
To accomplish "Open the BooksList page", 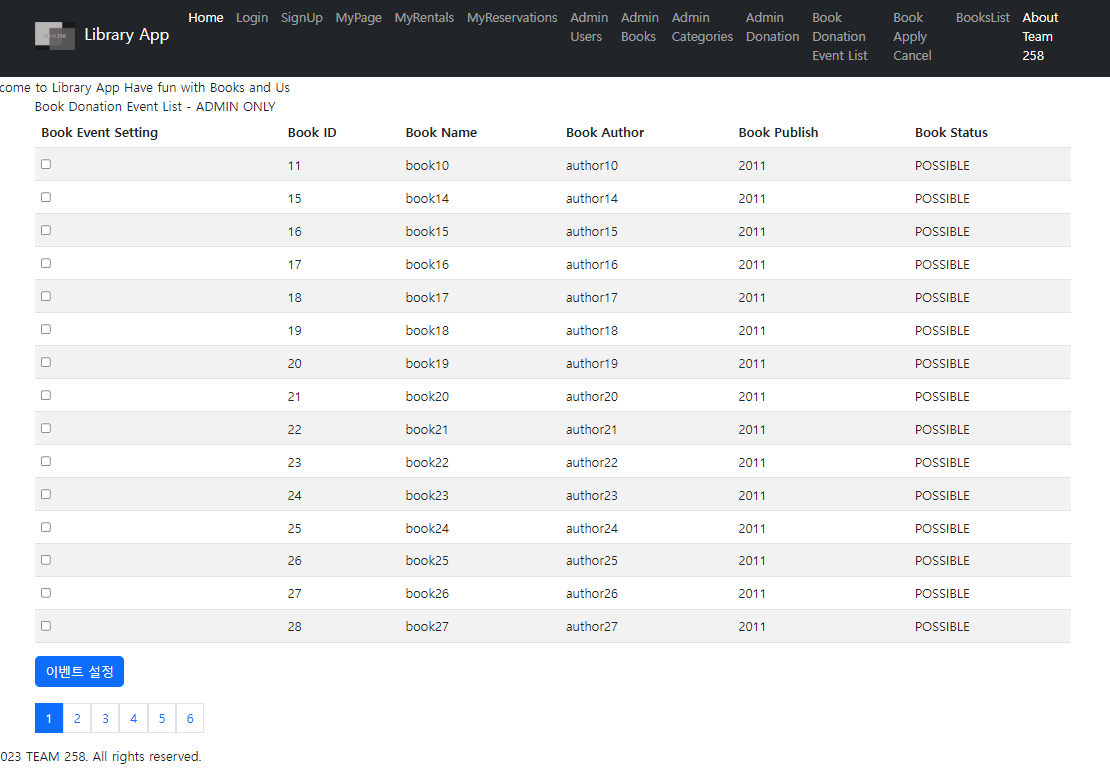I will tap(983, 18).
